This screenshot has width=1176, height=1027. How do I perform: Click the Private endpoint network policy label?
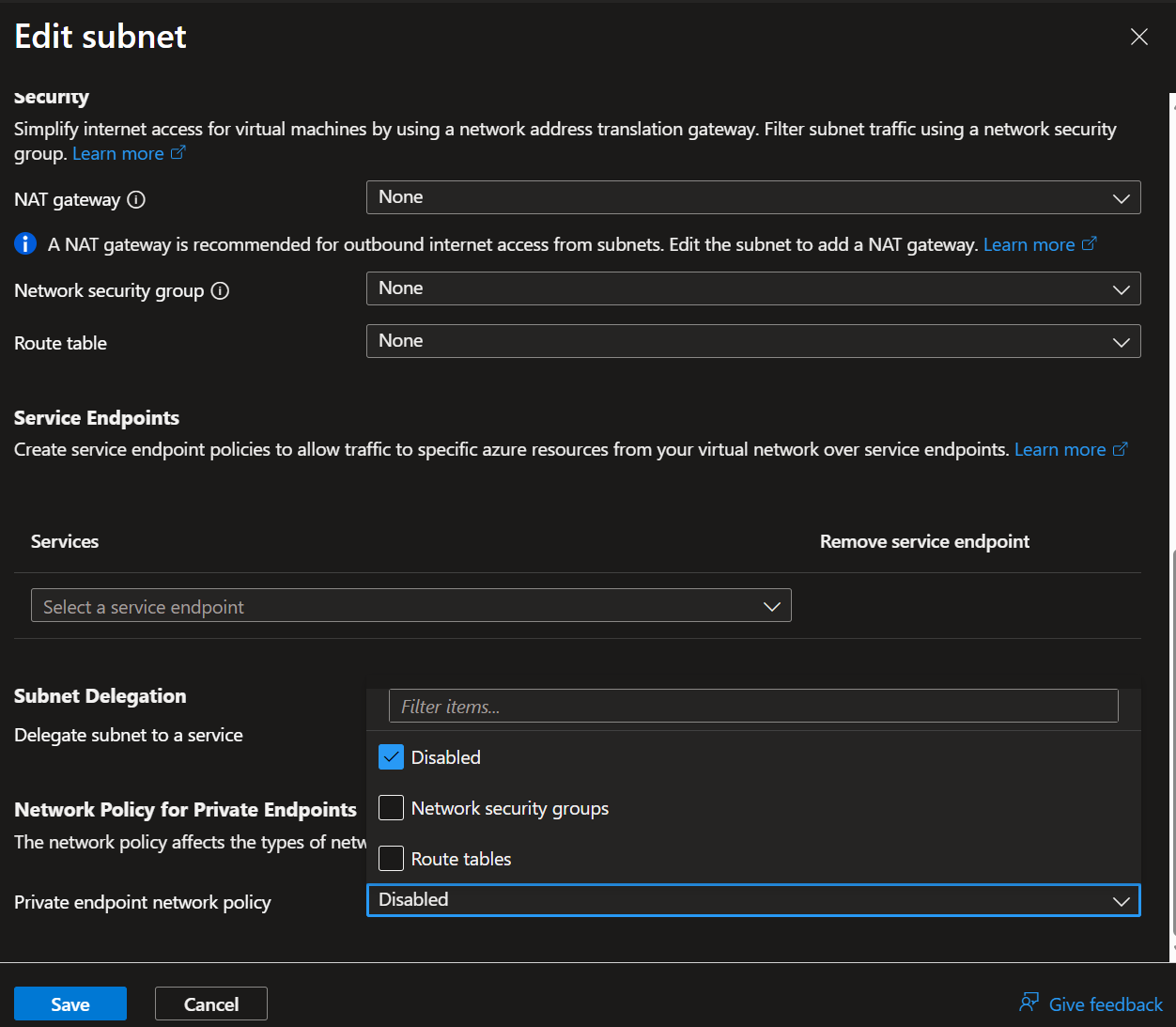click(x=143, y=902)
